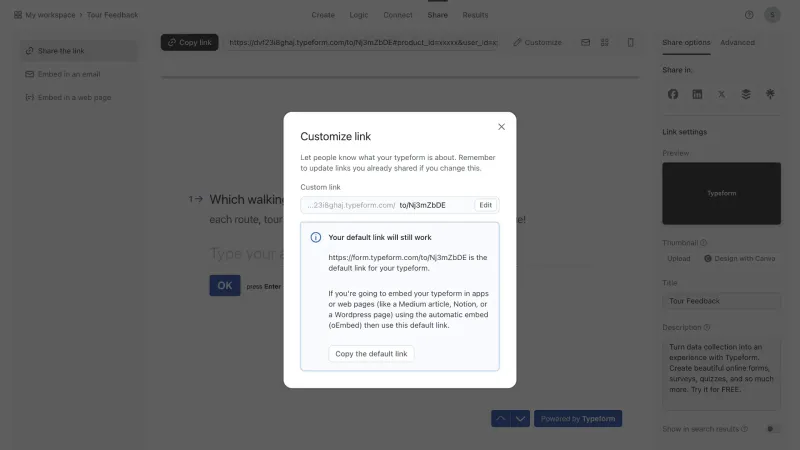Open the Connect tab
Viewport: 800px width, 450px height.
[398, 15]
